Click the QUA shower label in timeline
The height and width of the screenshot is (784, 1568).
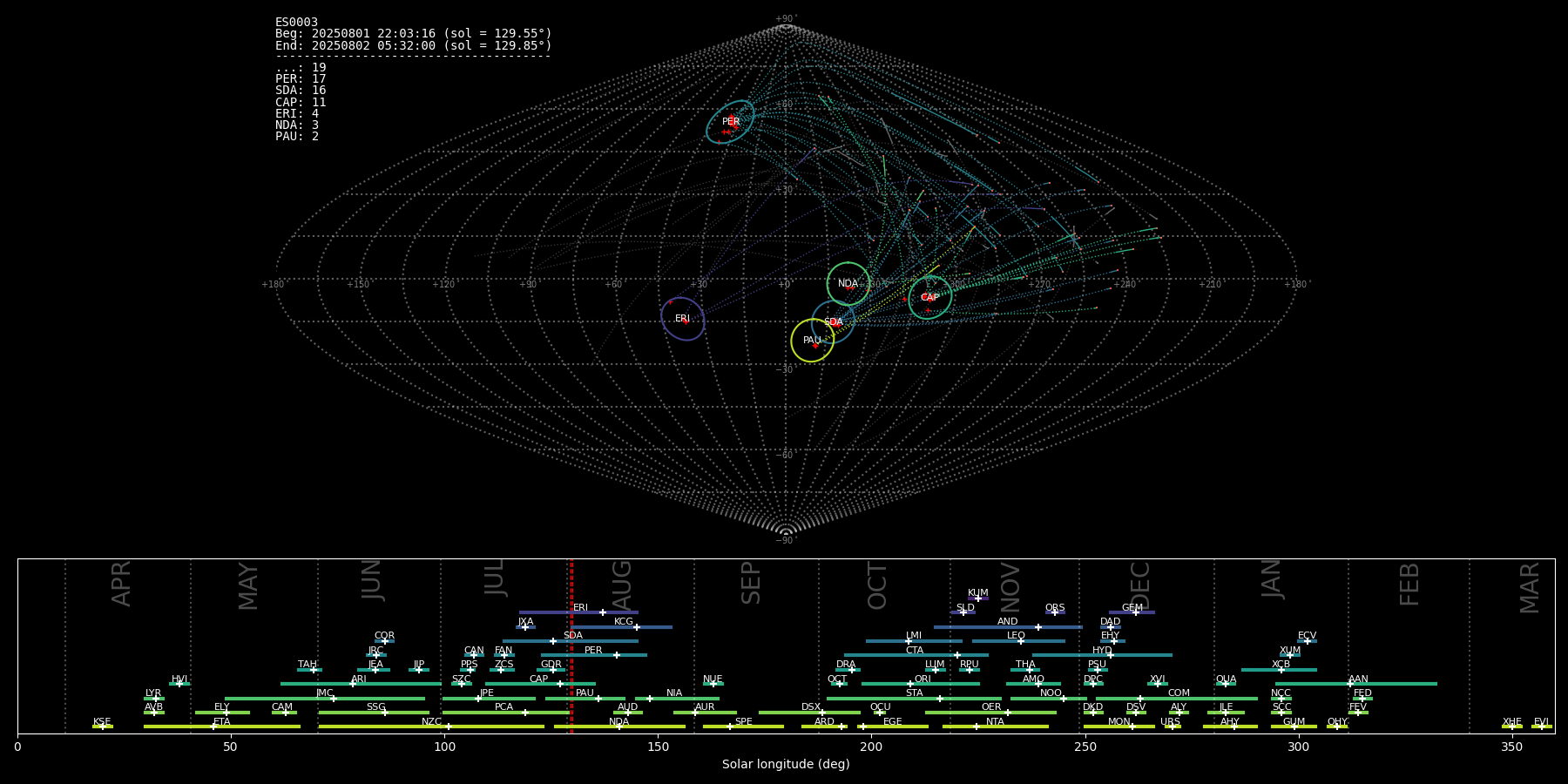click(1226, 679)
